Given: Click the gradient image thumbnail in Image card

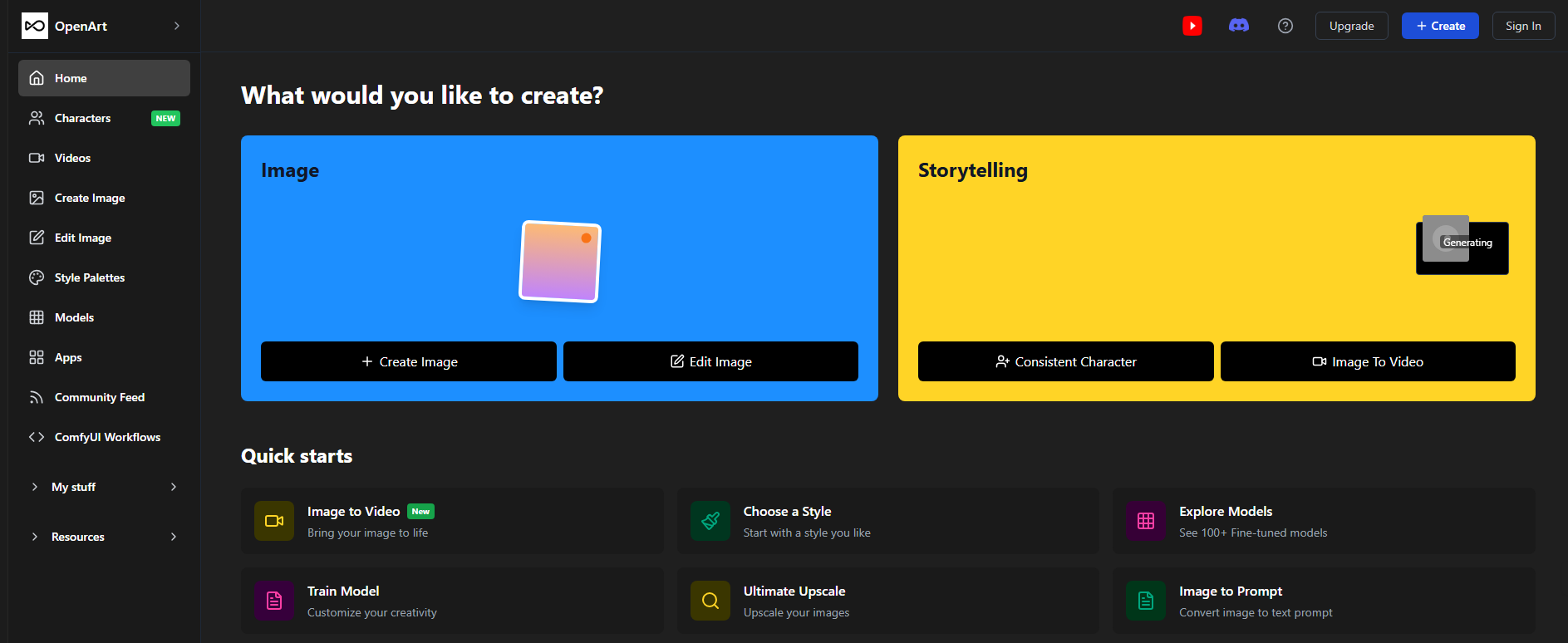Looking at the screenshot, I should pyautogui.click(x=559, y=261).
